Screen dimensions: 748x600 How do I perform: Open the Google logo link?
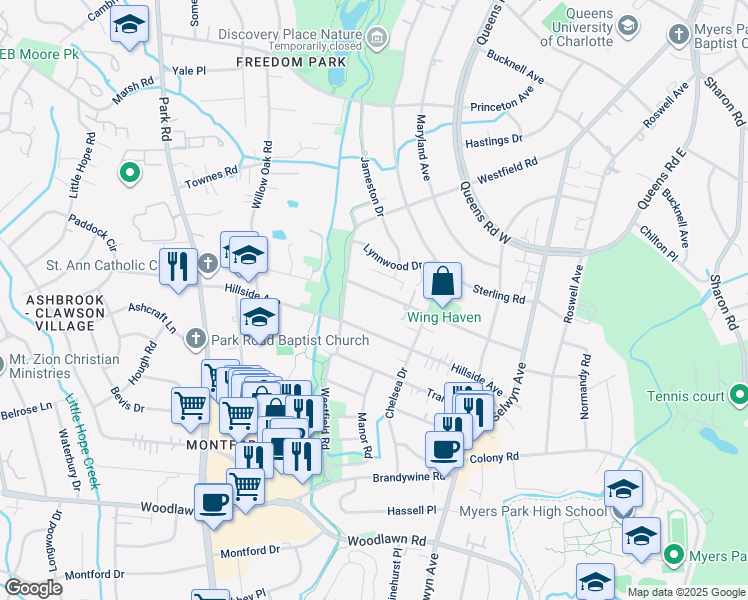pos(33,588)
